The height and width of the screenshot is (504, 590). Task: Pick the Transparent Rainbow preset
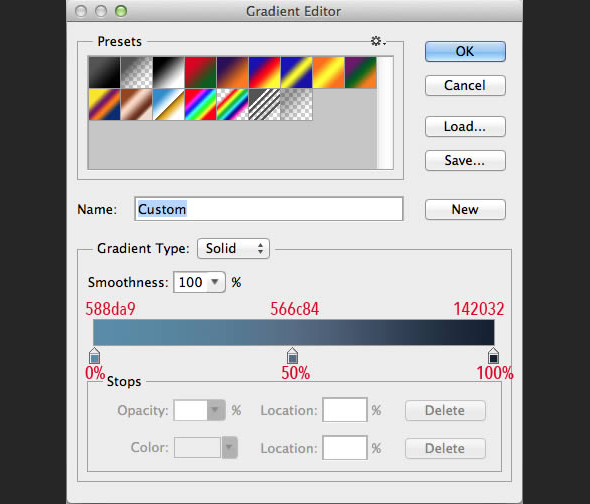pos(233,105)
